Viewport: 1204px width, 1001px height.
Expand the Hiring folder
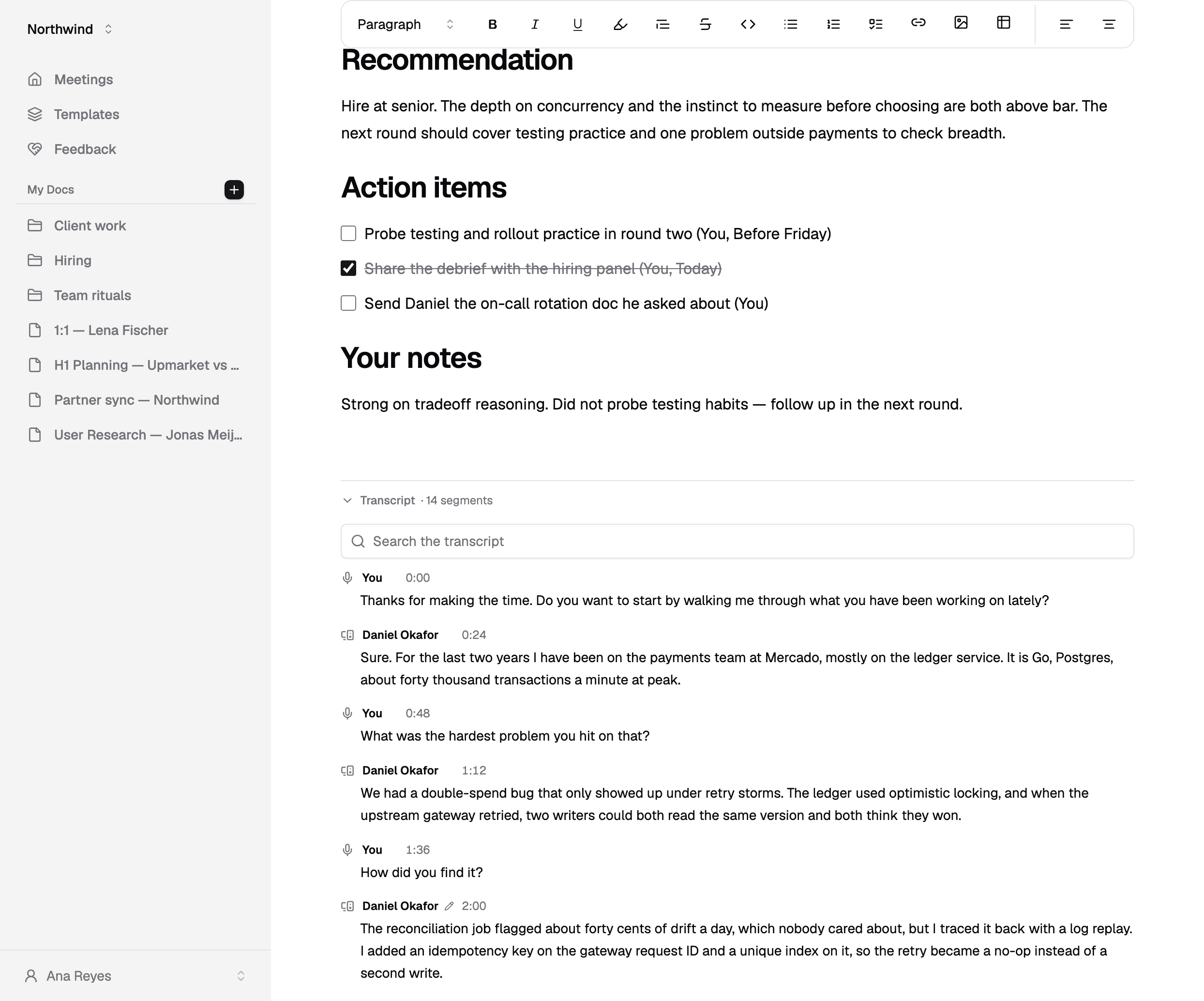point(135,260)
